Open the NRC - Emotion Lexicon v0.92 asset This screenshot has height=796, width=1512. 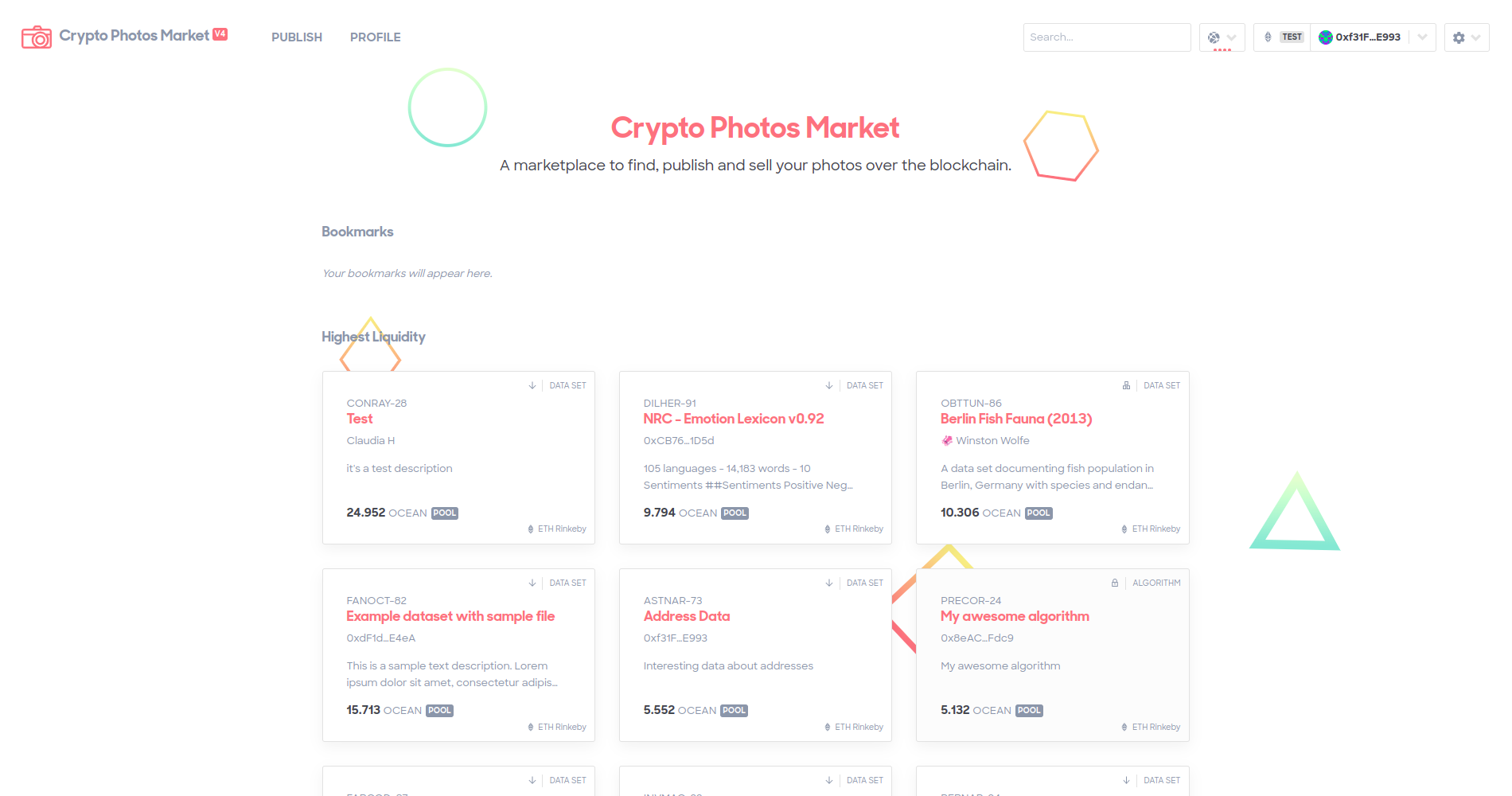(734, 419)
